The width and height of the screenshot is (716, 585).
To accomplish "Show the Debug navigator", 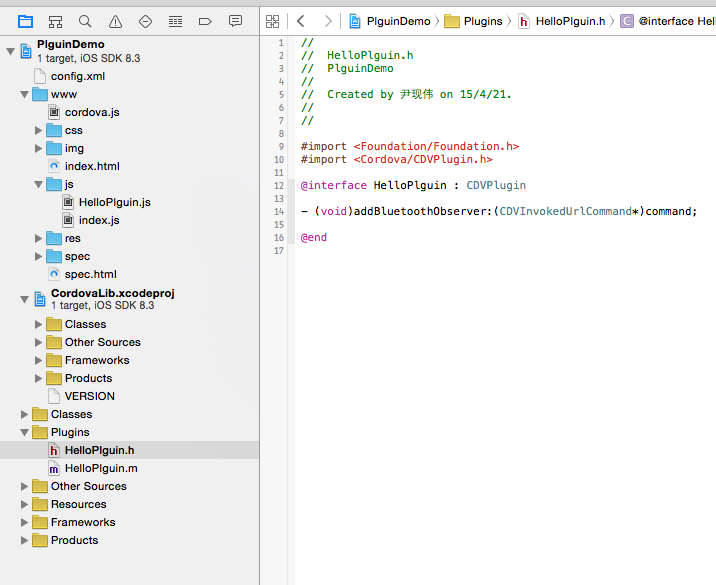I will pyautogui.click(x=175, y=21).
